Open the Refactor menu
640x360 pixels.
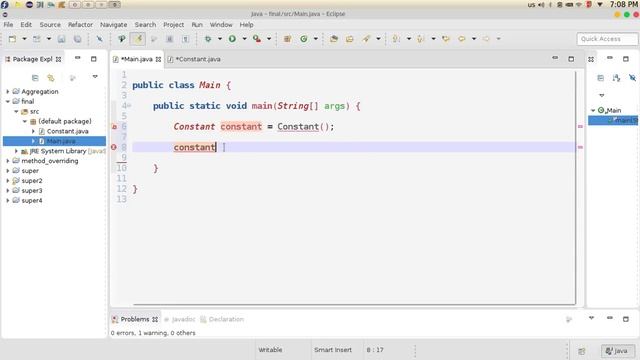click(80, 24)
